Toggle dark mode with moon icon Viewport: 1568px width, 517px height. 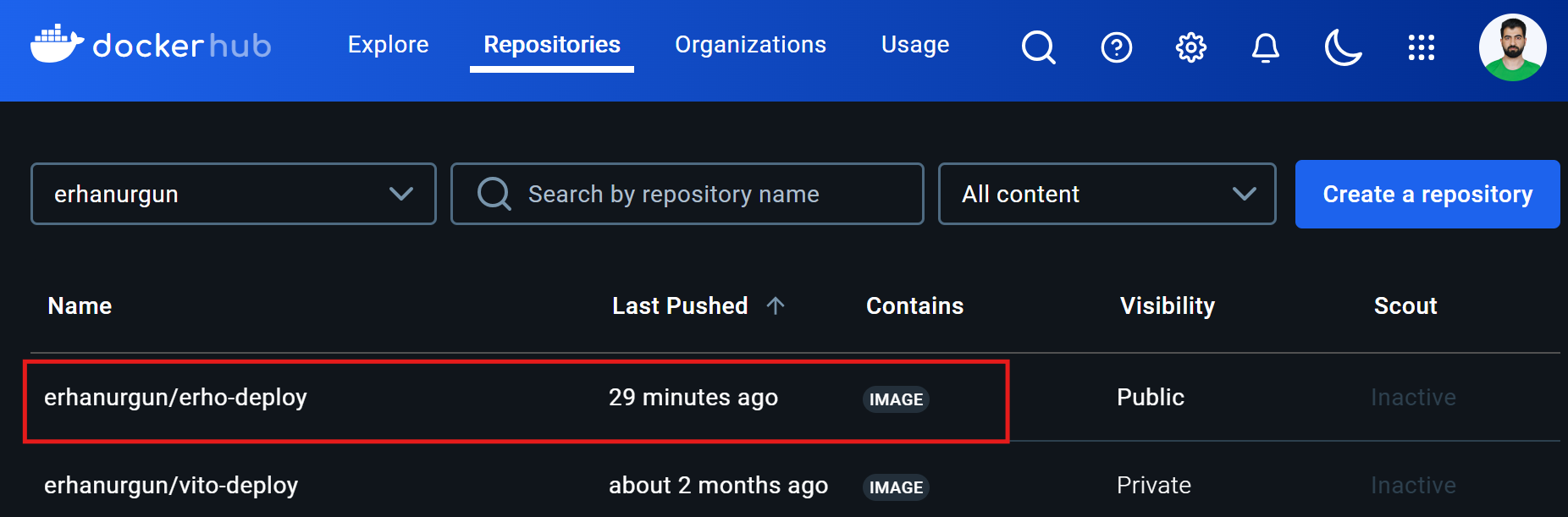tap(1343, 47)
